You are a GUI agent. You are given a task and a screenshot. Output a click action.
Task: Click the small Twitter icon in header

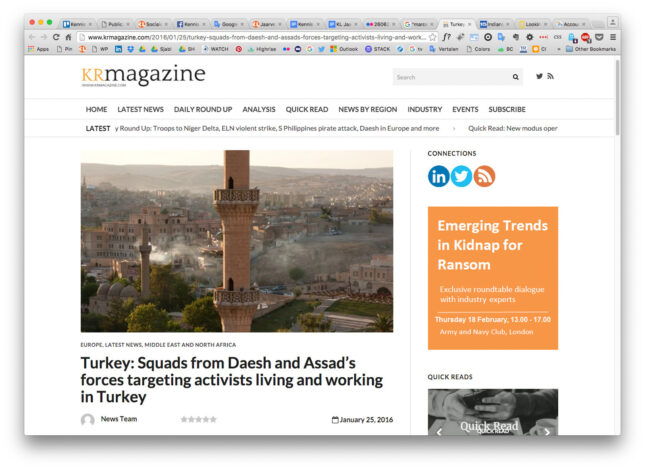(540, 77)
